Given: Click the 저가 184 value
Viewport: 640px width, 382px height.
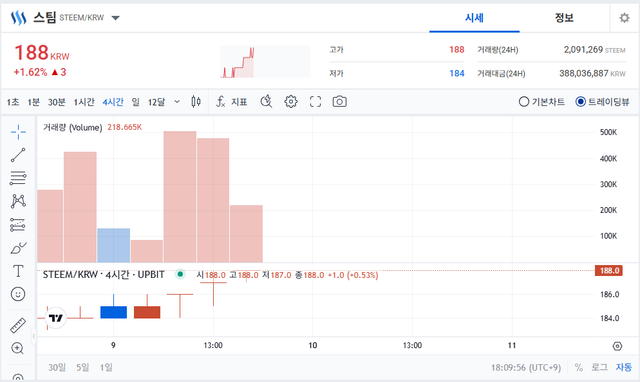Looking at the screenshot, I should (x=457, y=73).
